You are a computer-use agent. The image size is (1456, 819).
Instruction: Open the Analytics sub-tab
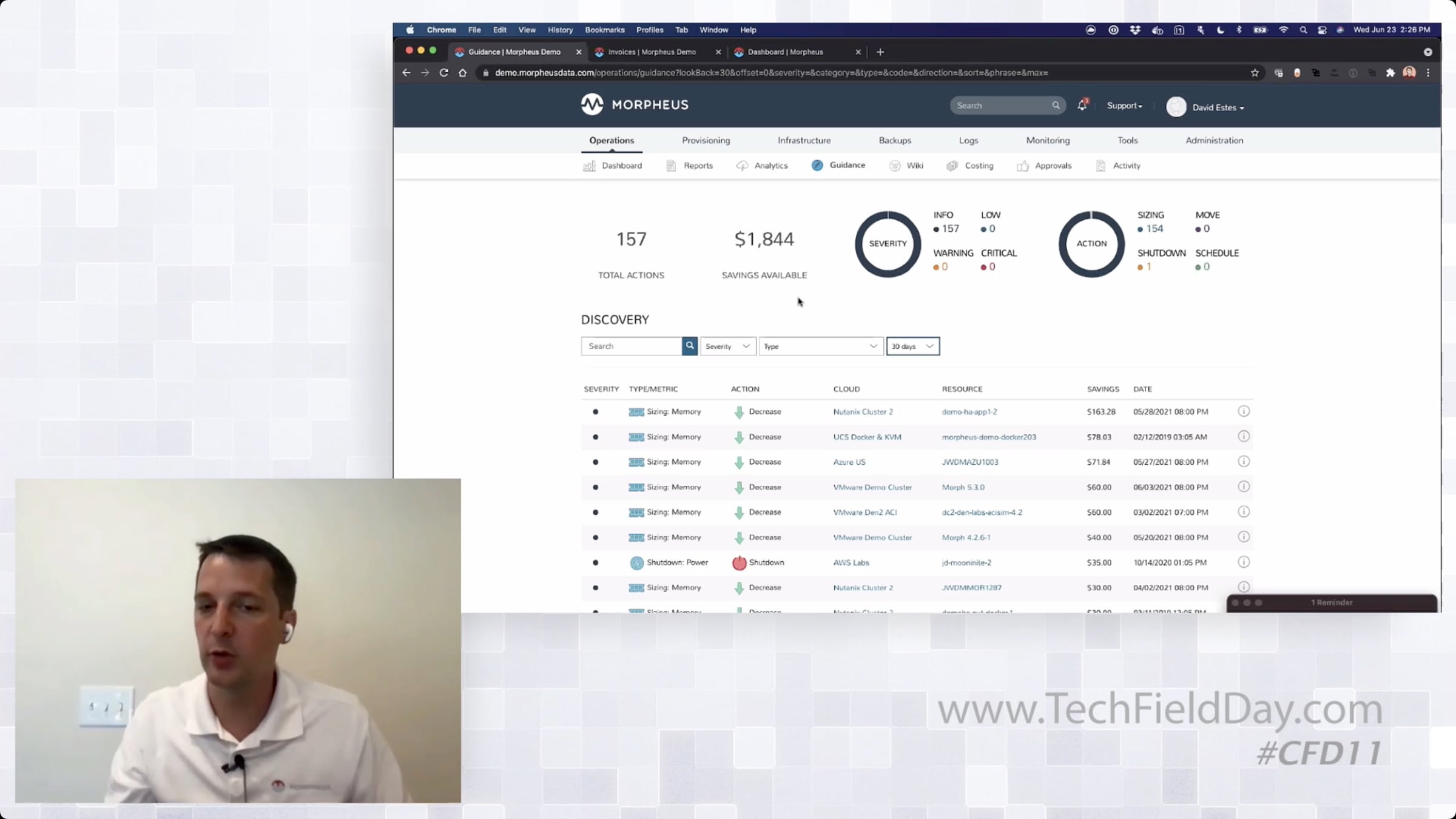pos(762,166)
